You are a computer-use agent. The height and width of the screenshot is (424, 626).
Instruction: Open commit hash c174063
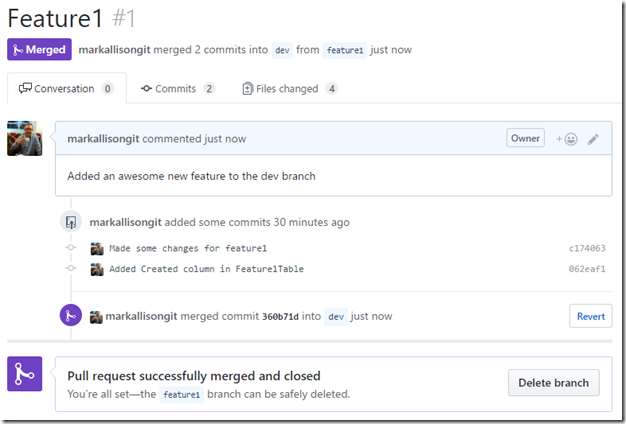coord(587,248)
